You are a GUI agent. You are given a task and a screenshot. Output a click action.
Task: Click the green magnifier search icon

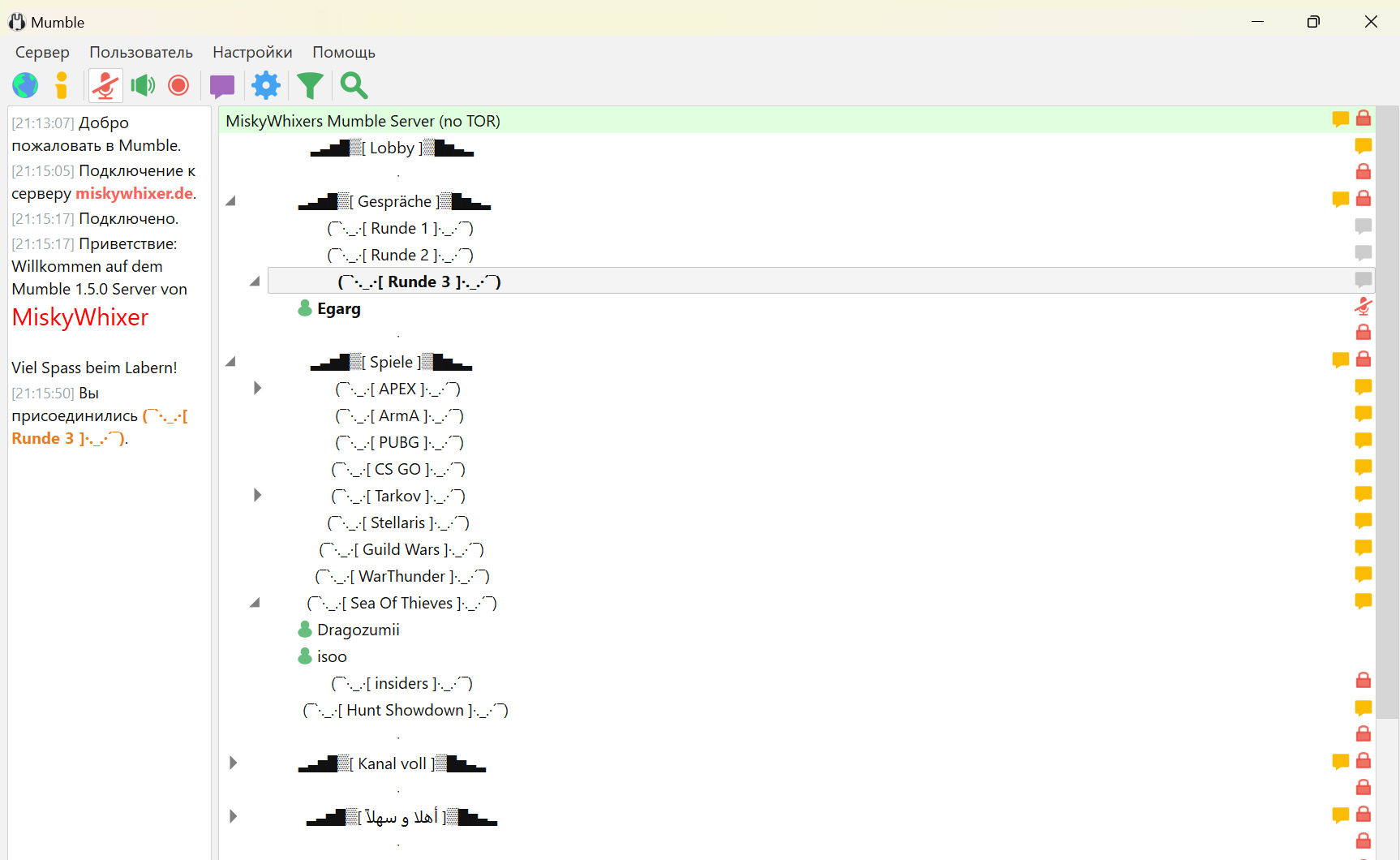tap(354, 85)
